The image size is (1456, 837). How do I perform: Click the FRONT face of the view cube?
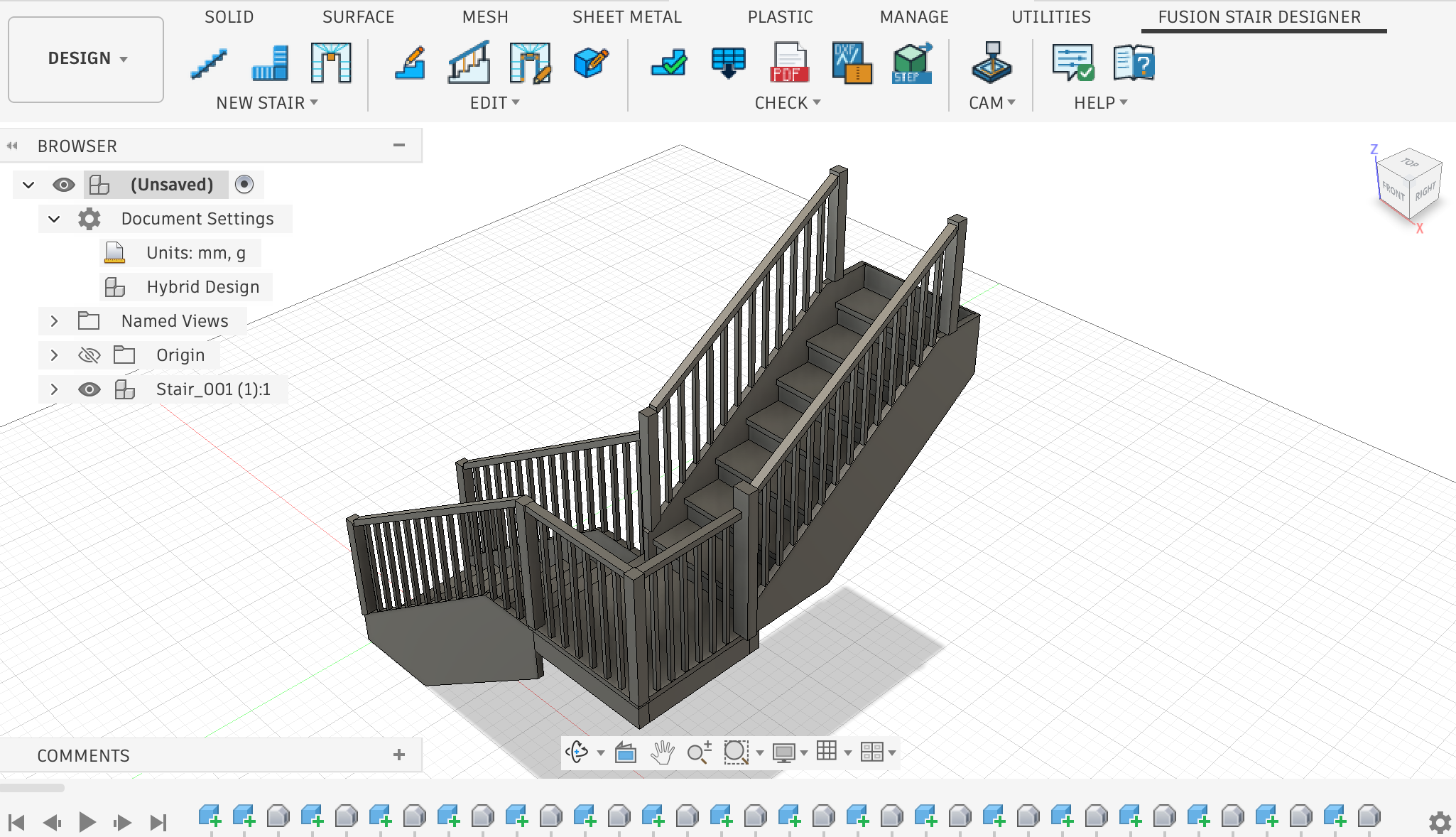point(1393,192)
